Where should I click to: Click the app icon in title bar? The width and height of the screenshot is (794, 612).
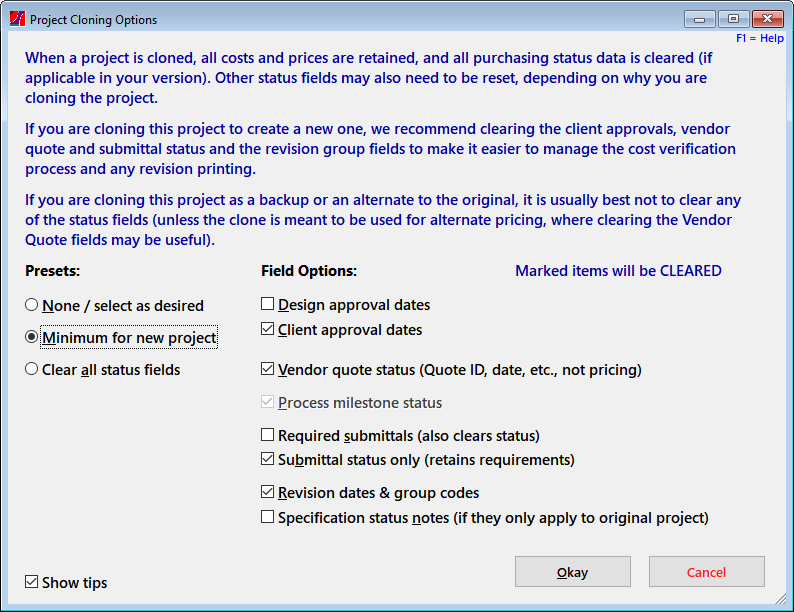(17, 19)
